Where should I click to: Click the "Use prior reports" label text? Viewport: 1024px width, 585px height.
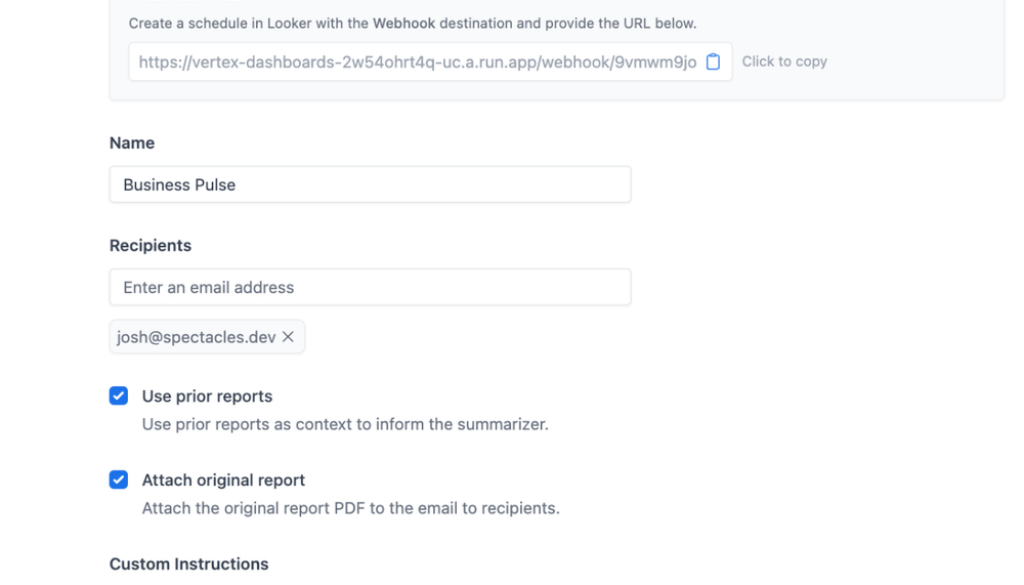(207, 396)
